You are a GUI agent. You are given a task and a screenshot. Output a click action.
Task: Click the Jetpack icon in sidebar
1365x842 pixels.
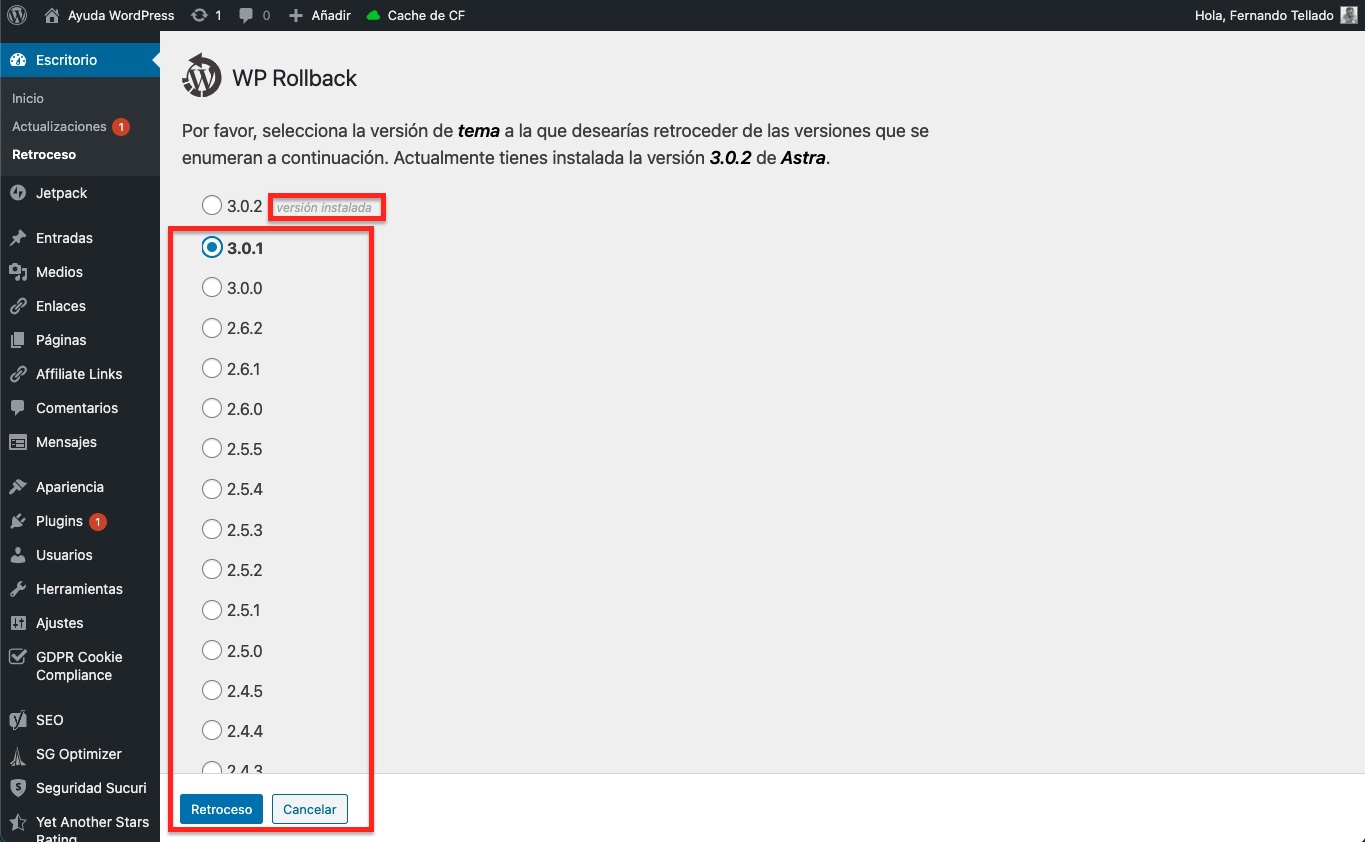(x=18, y=193)
